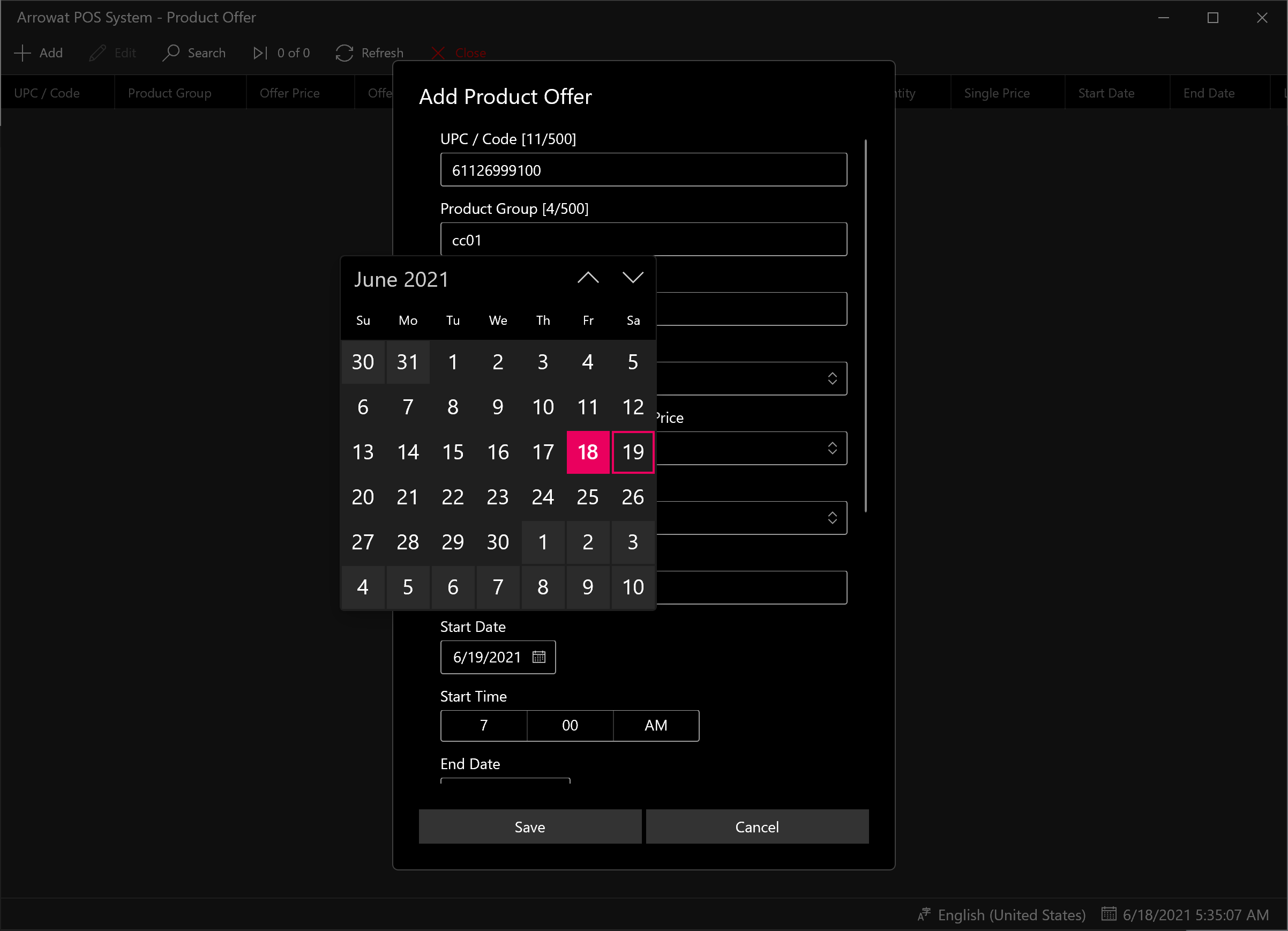Select June 19 on the calendar
The image size is (1288, 931).
[633, 451]
